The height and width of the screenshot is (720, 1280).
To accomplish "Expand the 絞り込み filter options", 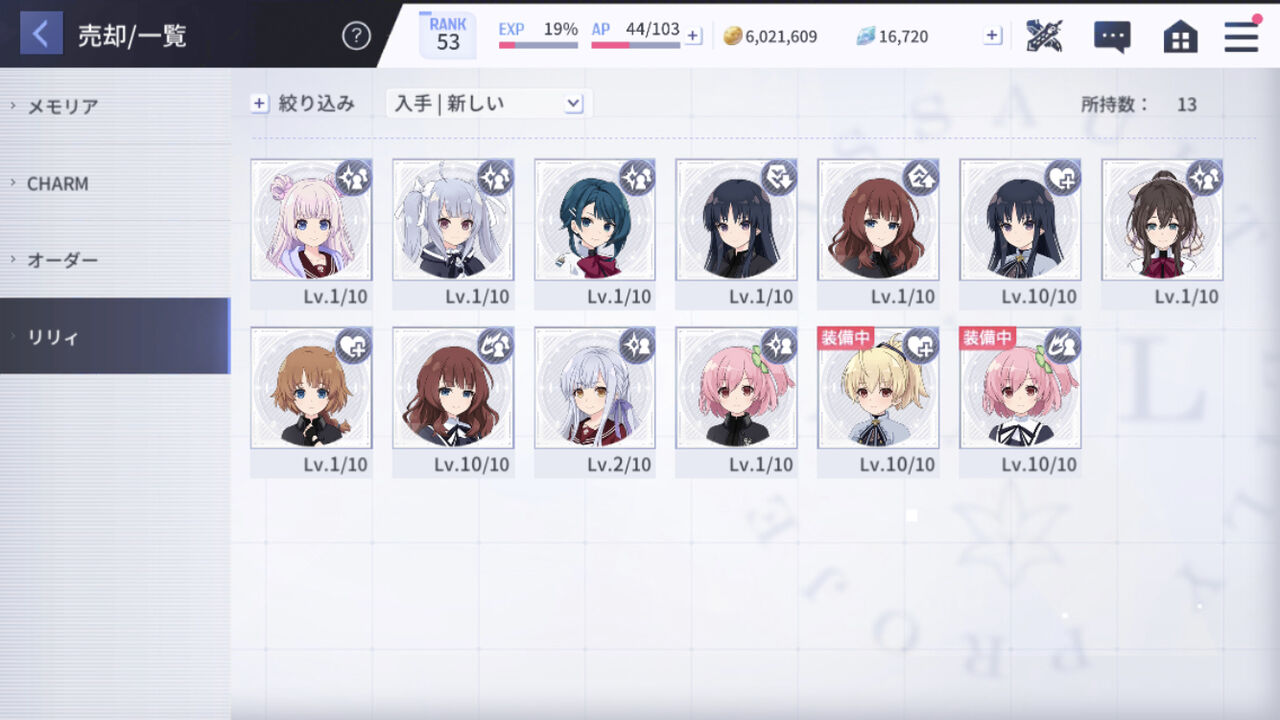I will click(303, 103).
